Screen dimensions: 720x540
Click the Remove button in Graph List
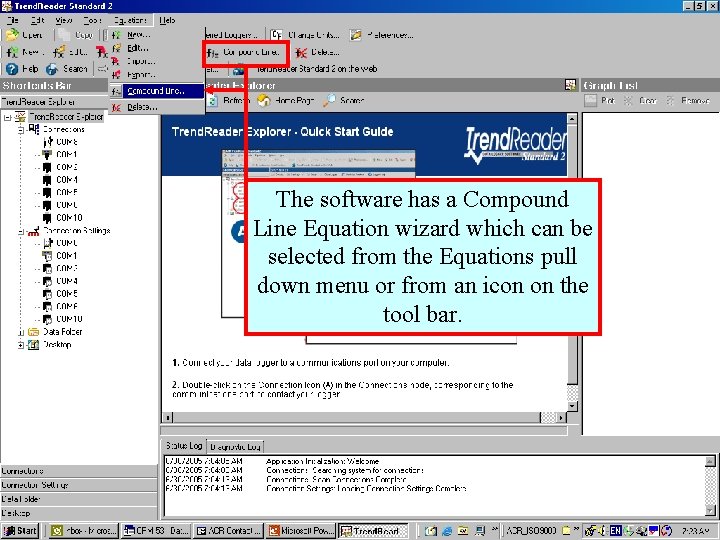688,100
